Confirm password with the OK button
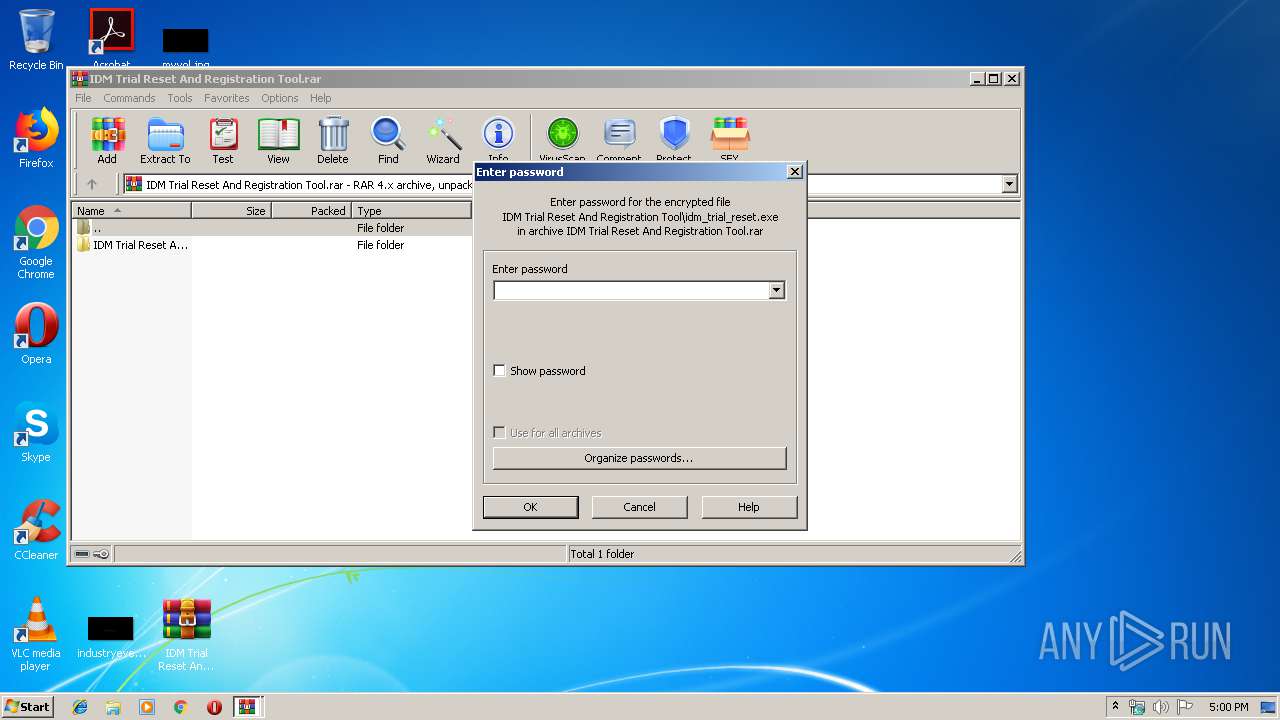 pyautogui.click(x=530, y=507)
